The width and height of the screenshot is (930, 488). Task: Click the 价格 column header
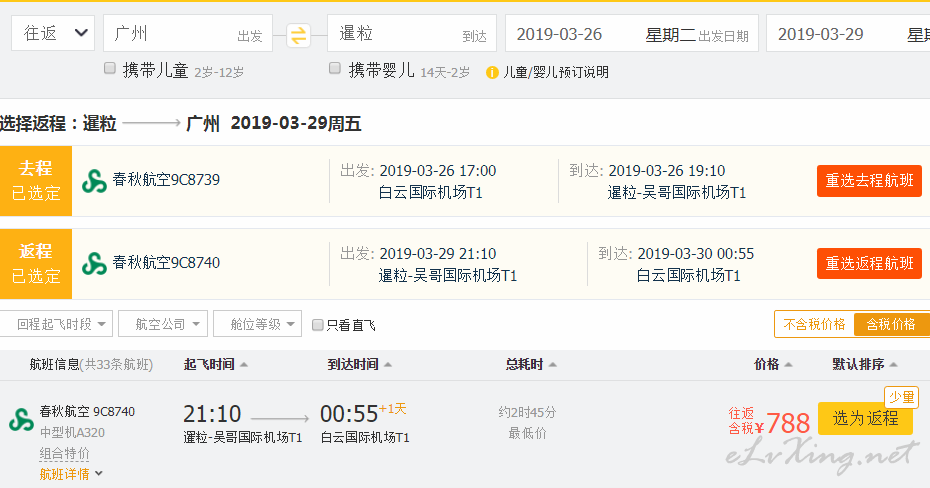[x=766, y=364]
